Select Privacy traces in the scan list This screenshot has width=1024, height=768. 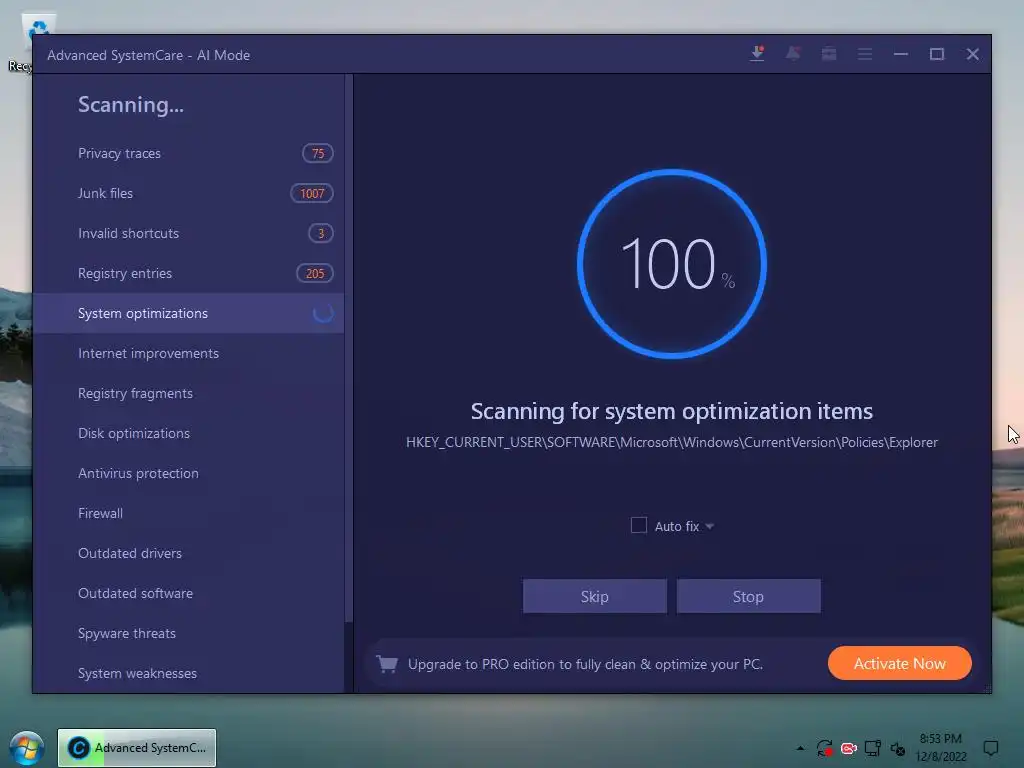[x=188, y=153]
